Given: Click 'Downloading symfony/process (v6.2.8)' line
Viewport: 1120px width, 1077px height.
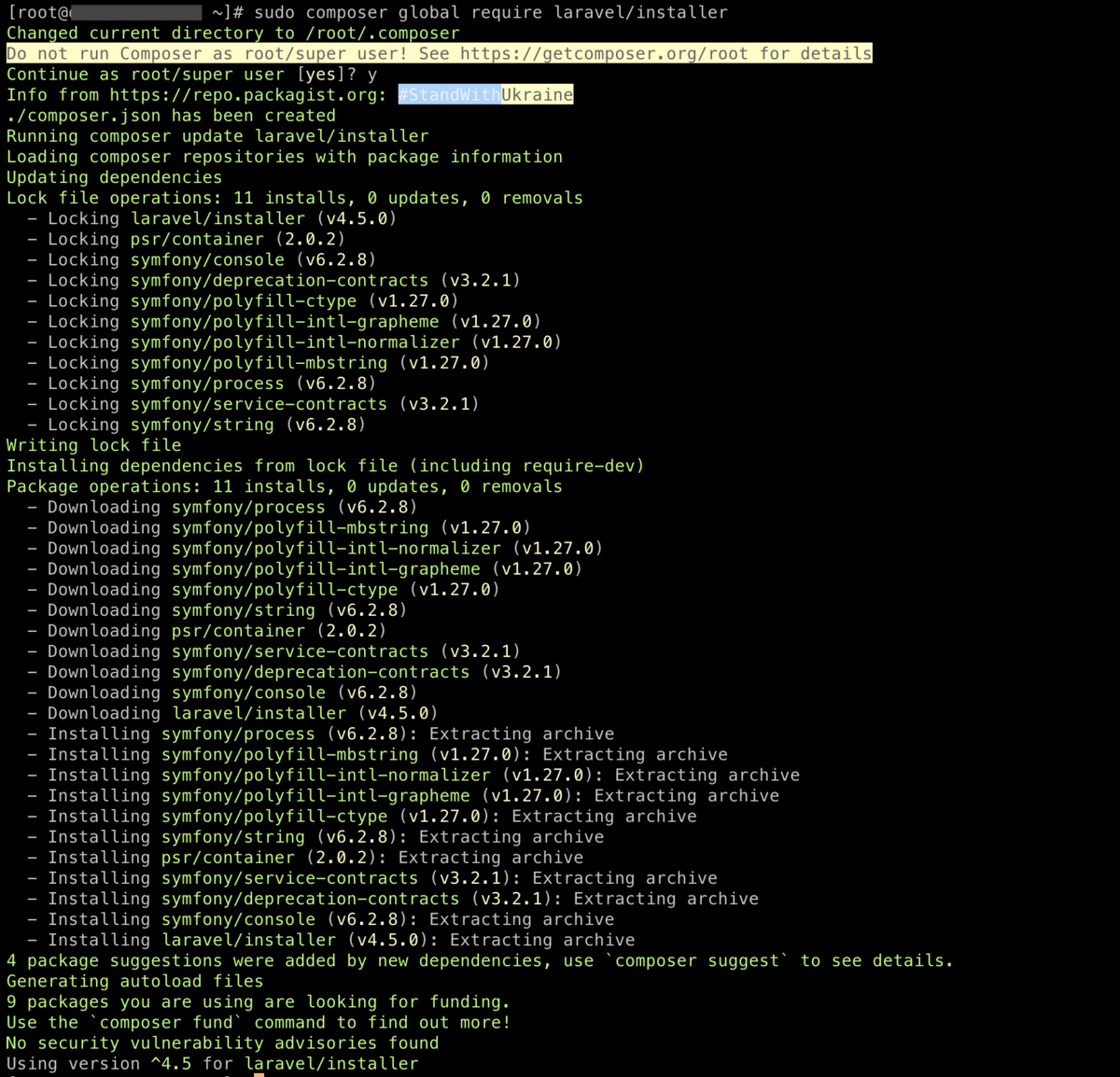Looking at the screenshot, I should coord(222,506).
